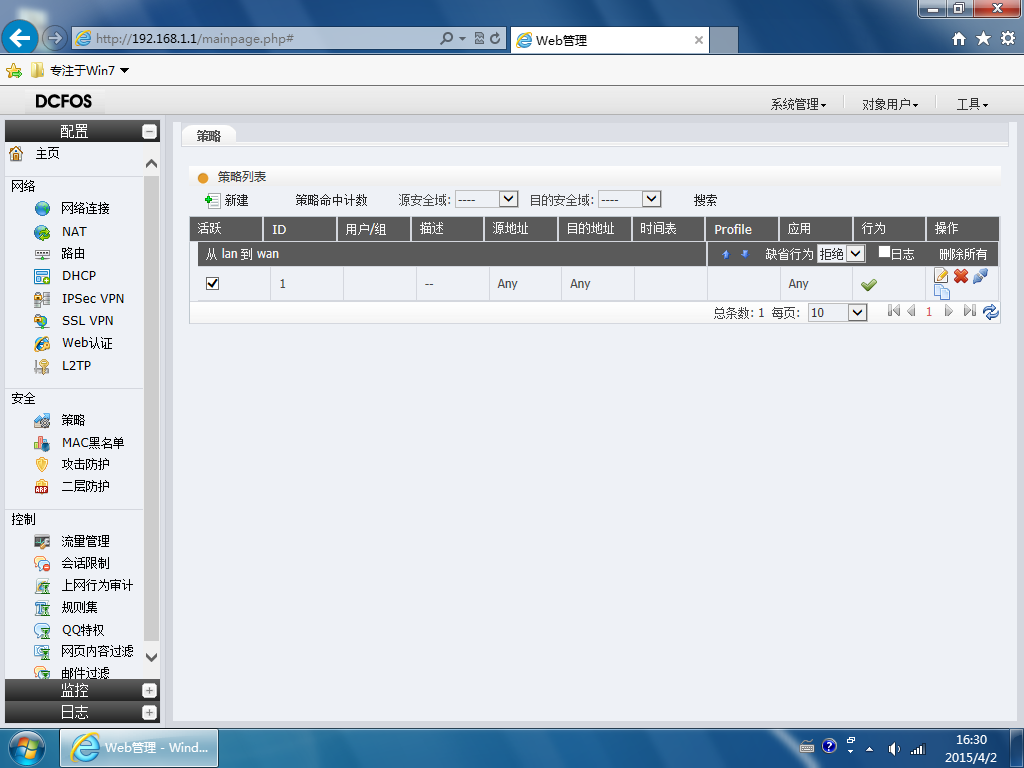Click the 搜索 search button
The height and width of the screenshot is (768, 1024).
click(705, 200)
